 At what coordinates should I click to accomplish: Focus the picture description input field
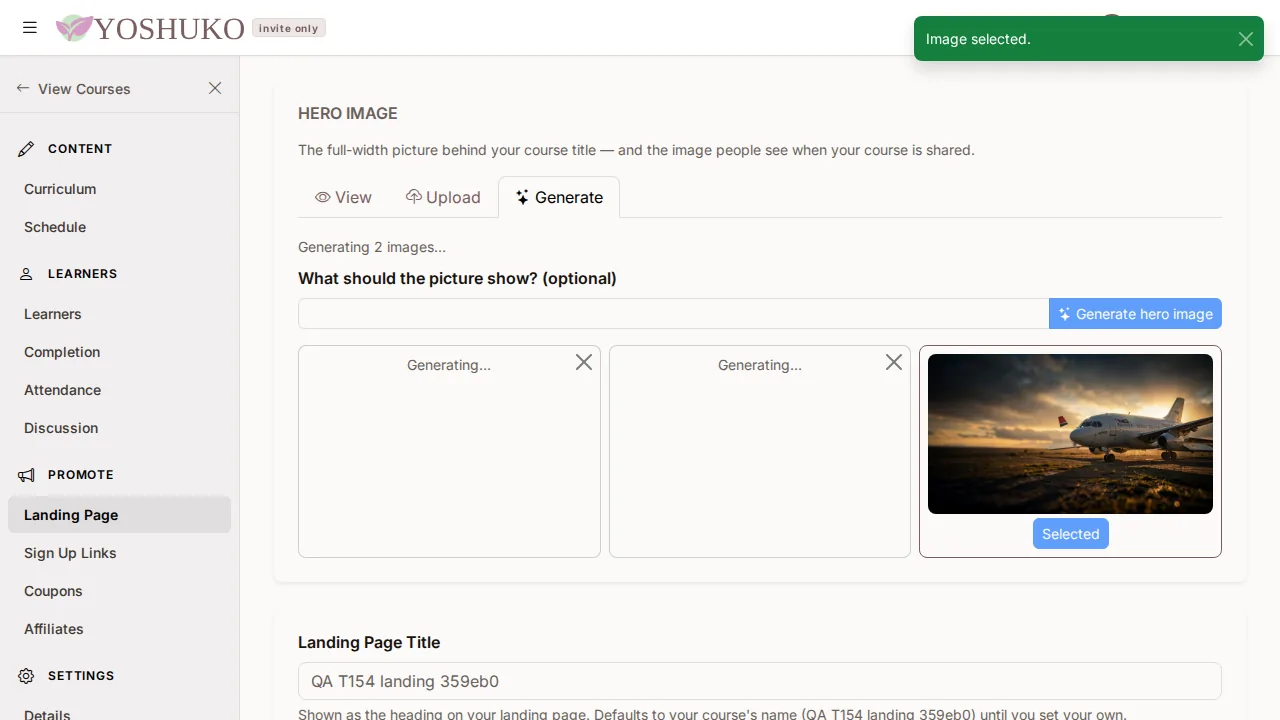(673, 314)
